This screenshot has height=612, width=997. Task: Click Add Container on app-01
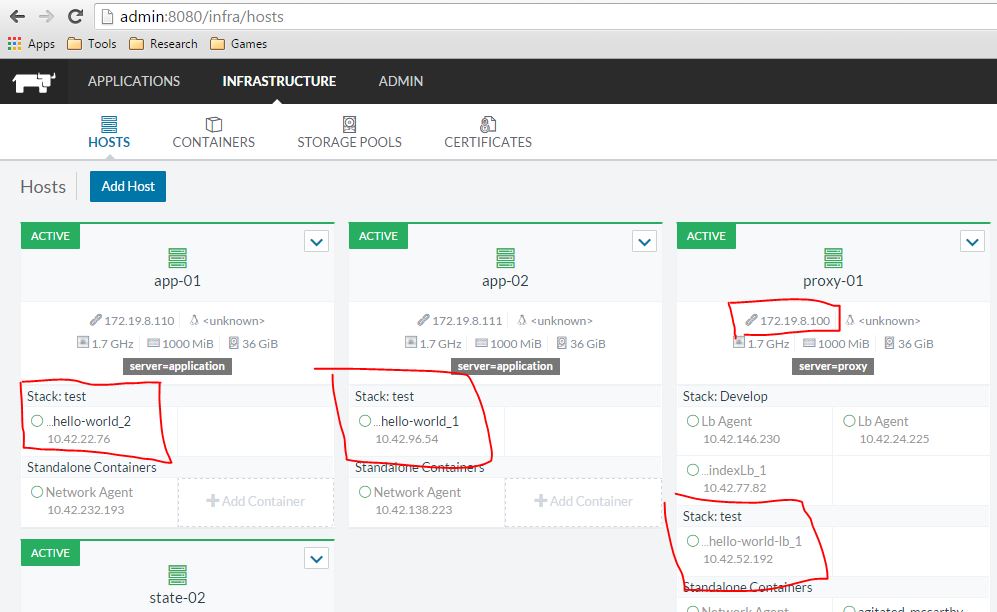coord(256,501)
